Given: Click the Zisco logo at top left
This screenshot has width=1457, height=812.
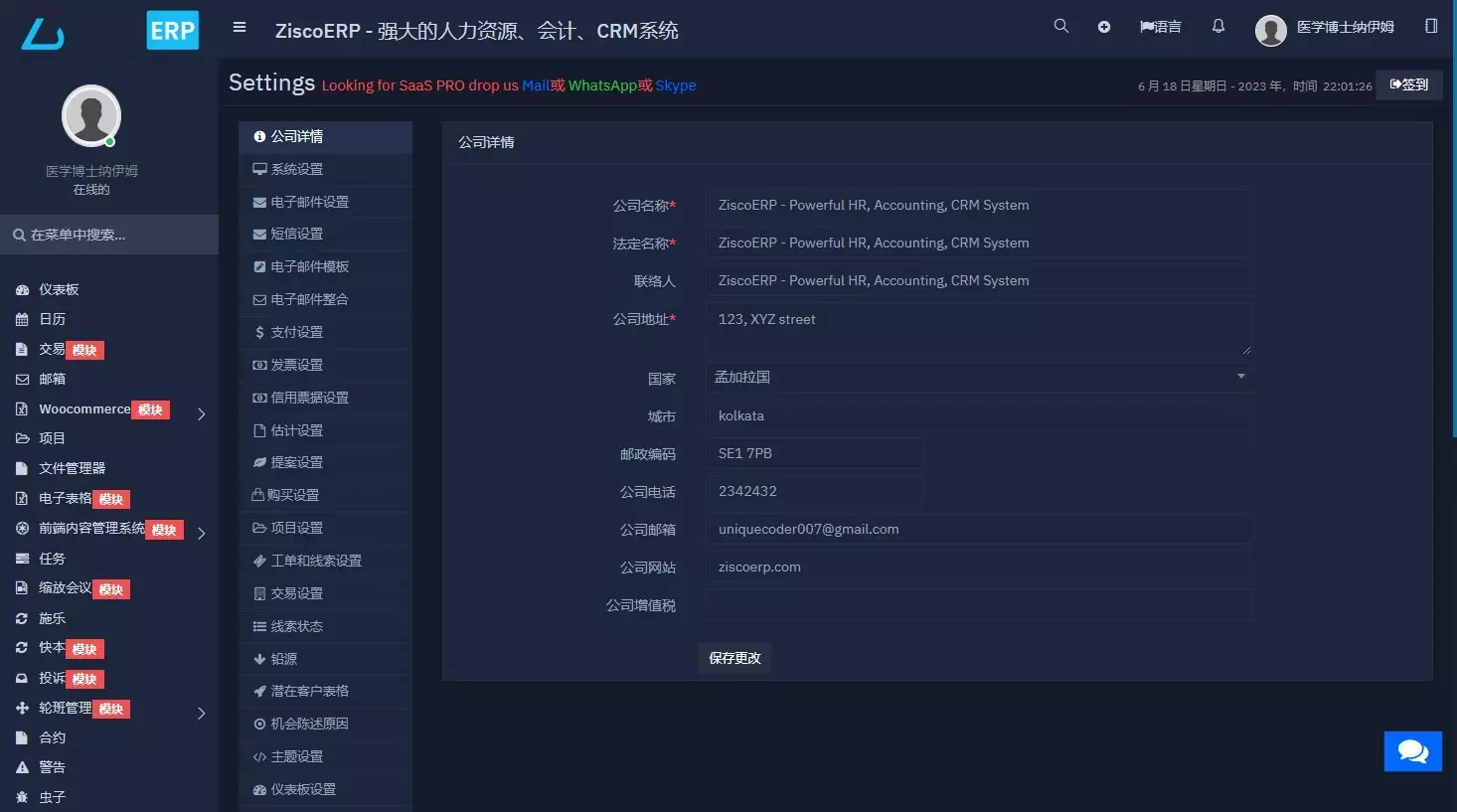Looking at the screenshot, I should click(x=43, y=34).
